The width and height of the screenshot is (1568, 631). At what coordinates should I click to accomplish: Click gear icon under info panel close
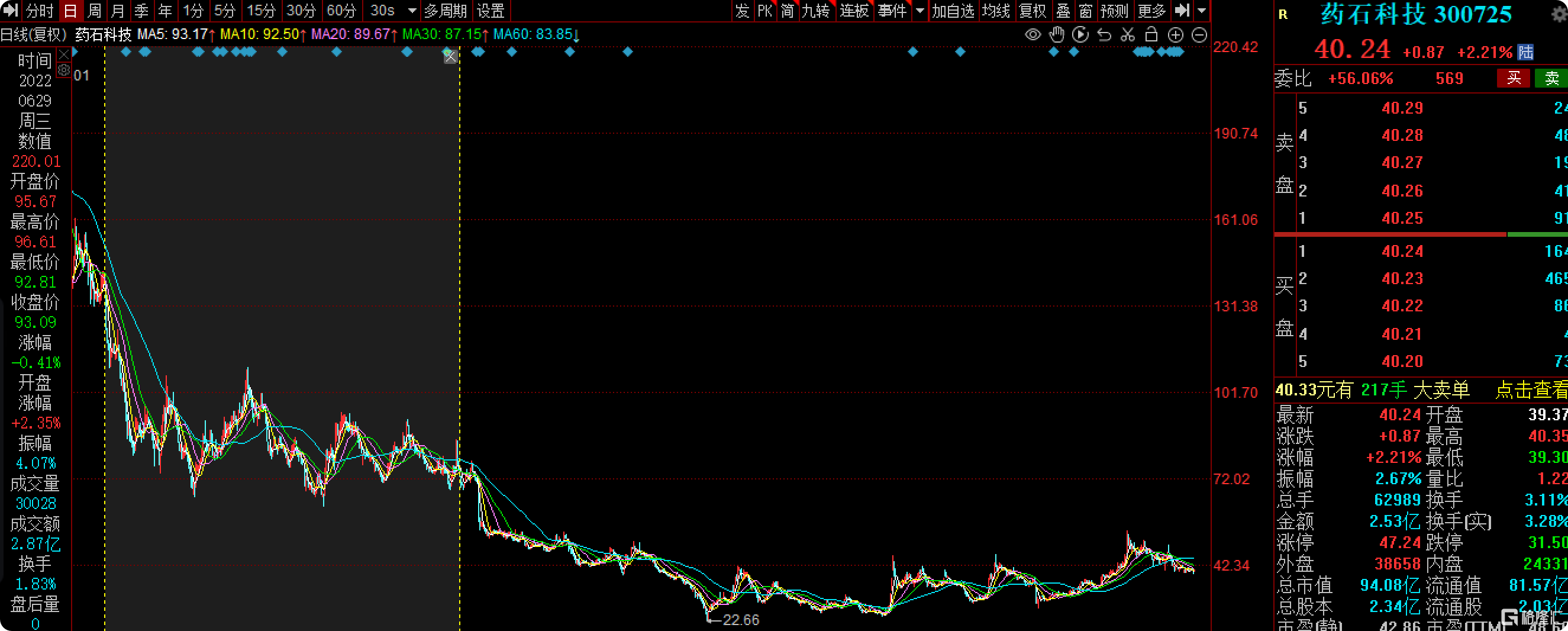click(x=64, y=70)
